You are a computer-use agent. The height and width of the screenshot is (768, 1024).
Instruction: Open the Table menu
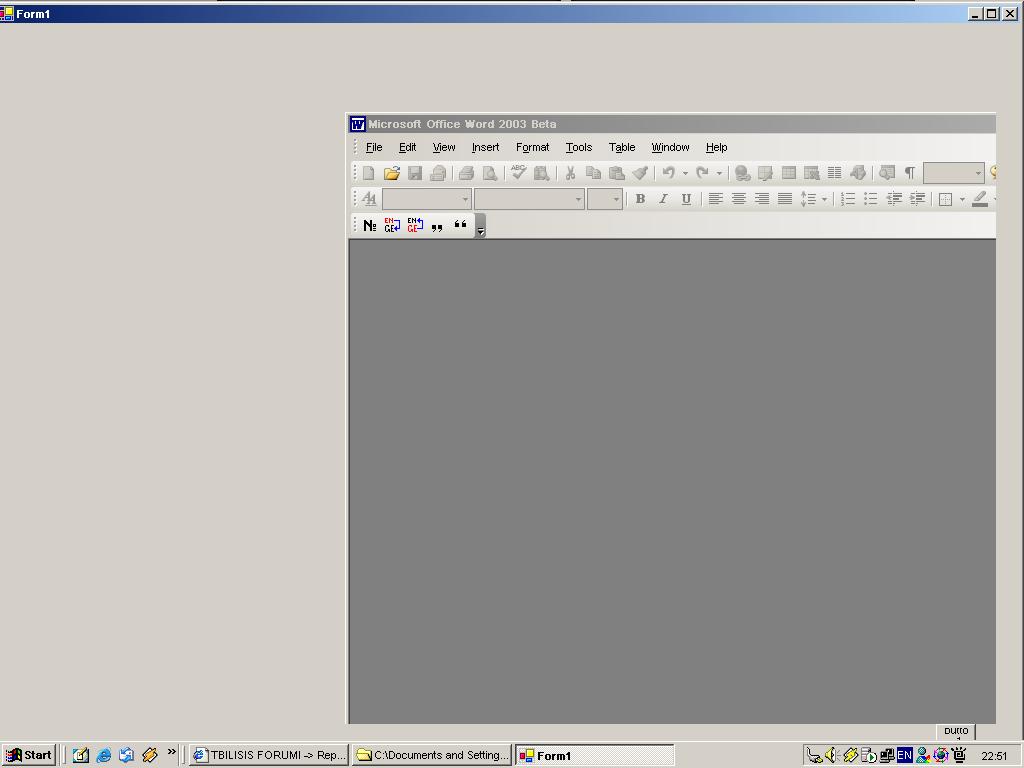click(622, 148)
